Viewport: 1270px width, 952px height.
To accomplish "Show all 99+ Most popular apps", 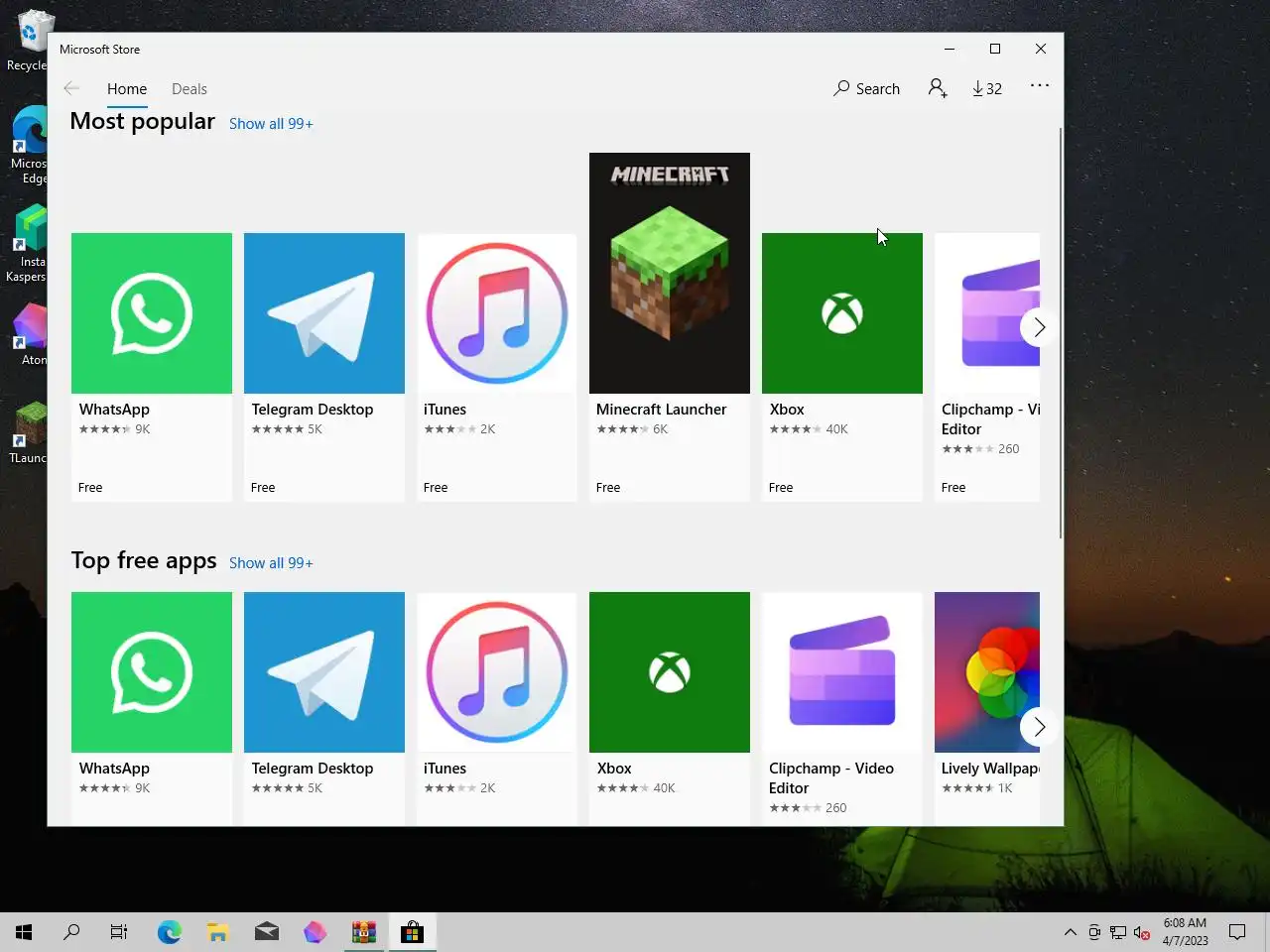I will pos(271,124).
